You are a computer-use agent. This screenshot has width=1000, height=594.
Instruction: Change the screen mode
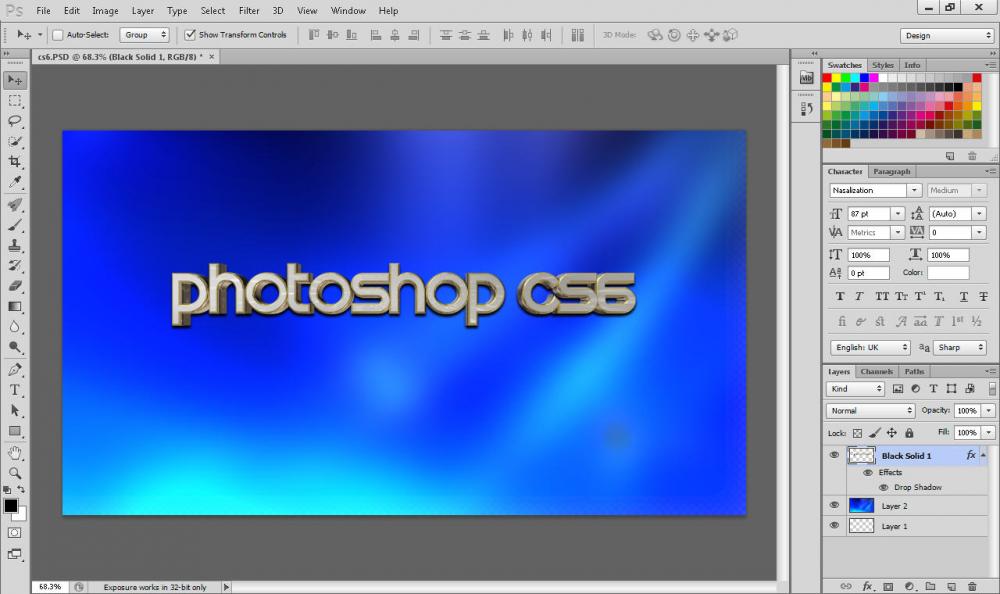pyautogui.click(x=15, y=554)
